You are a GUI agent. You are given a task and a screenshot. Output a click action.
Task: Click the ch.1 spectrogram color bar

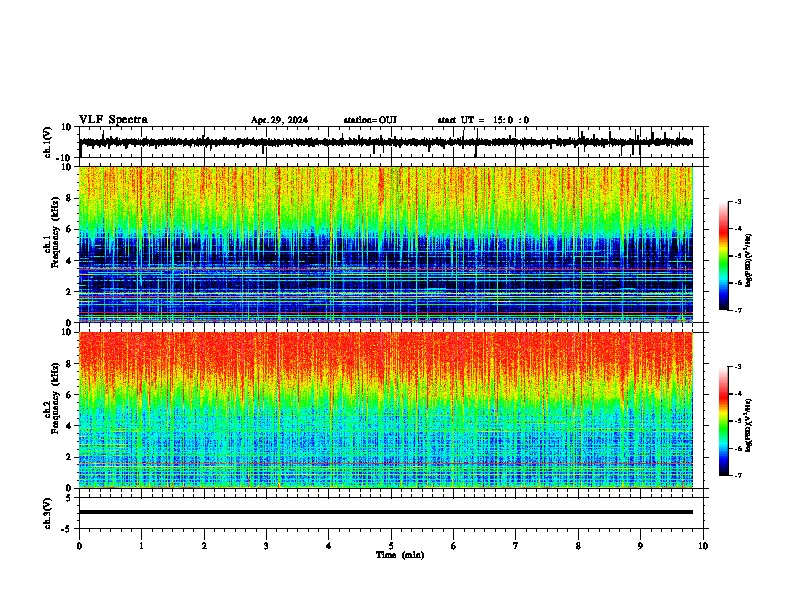723,256
